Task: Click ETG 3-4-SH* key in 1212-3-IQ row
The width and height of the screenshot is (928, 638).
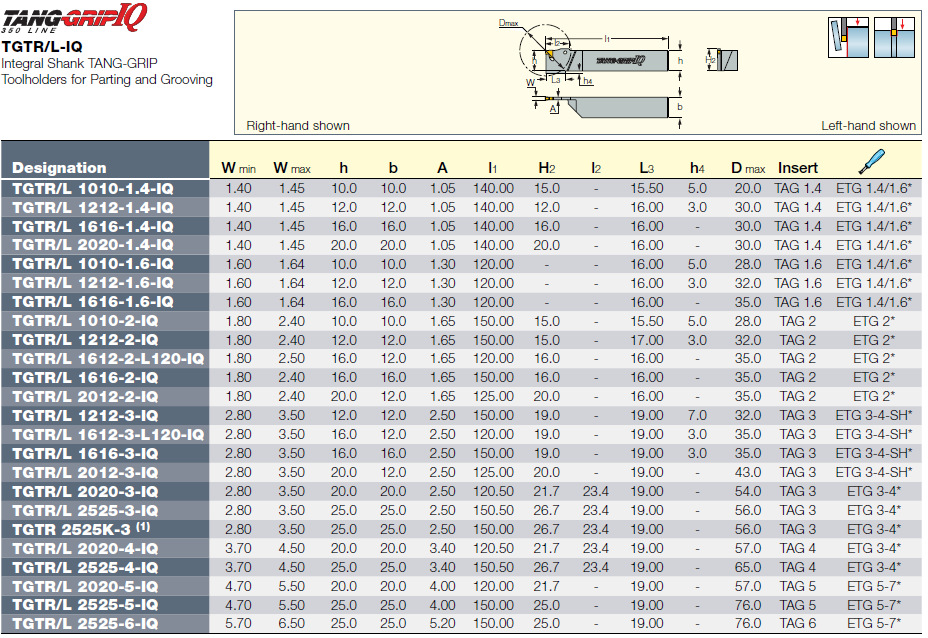Action: [874, 415]
